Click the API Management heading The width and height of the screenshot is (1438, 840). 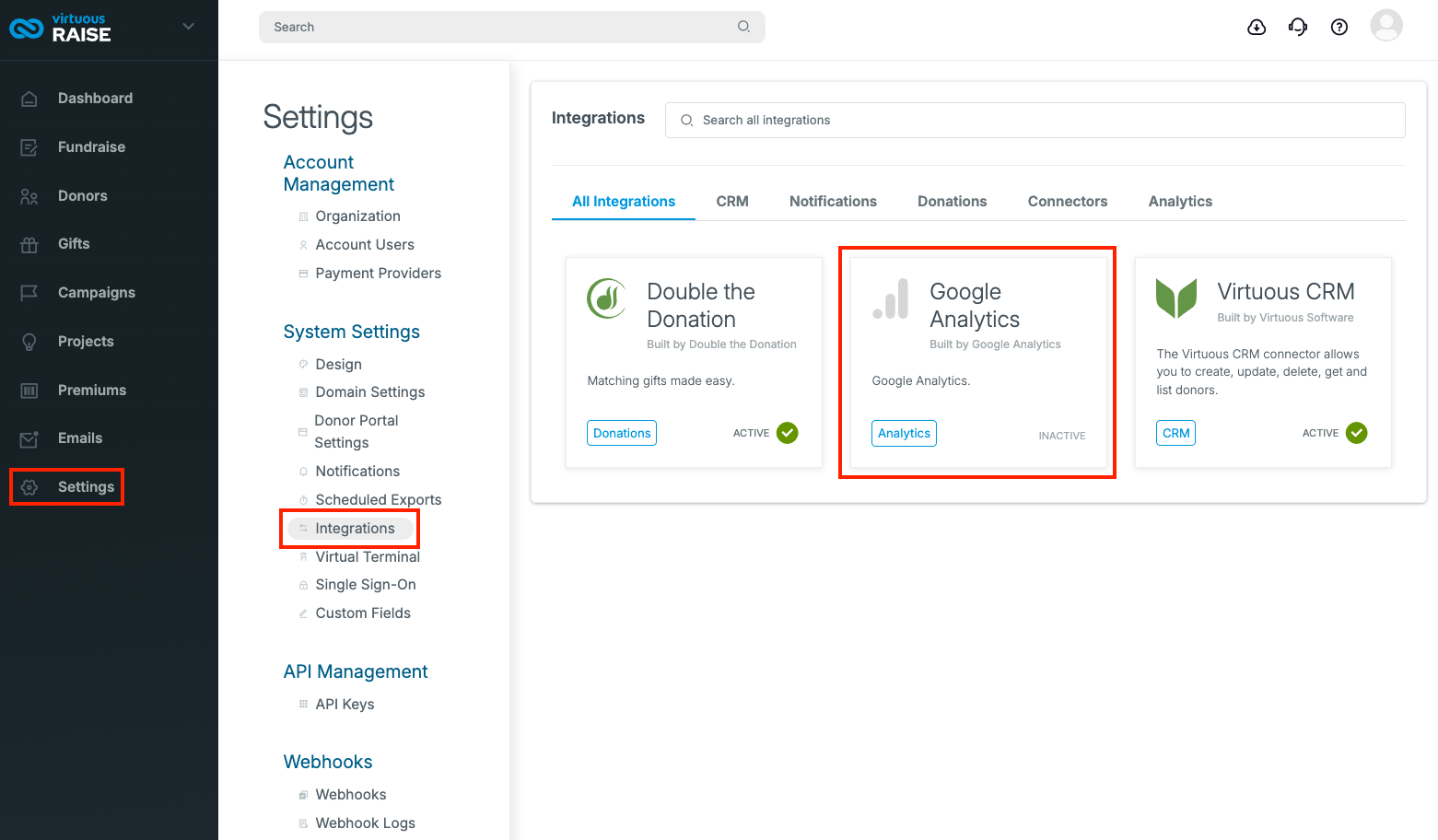[355, 672]
